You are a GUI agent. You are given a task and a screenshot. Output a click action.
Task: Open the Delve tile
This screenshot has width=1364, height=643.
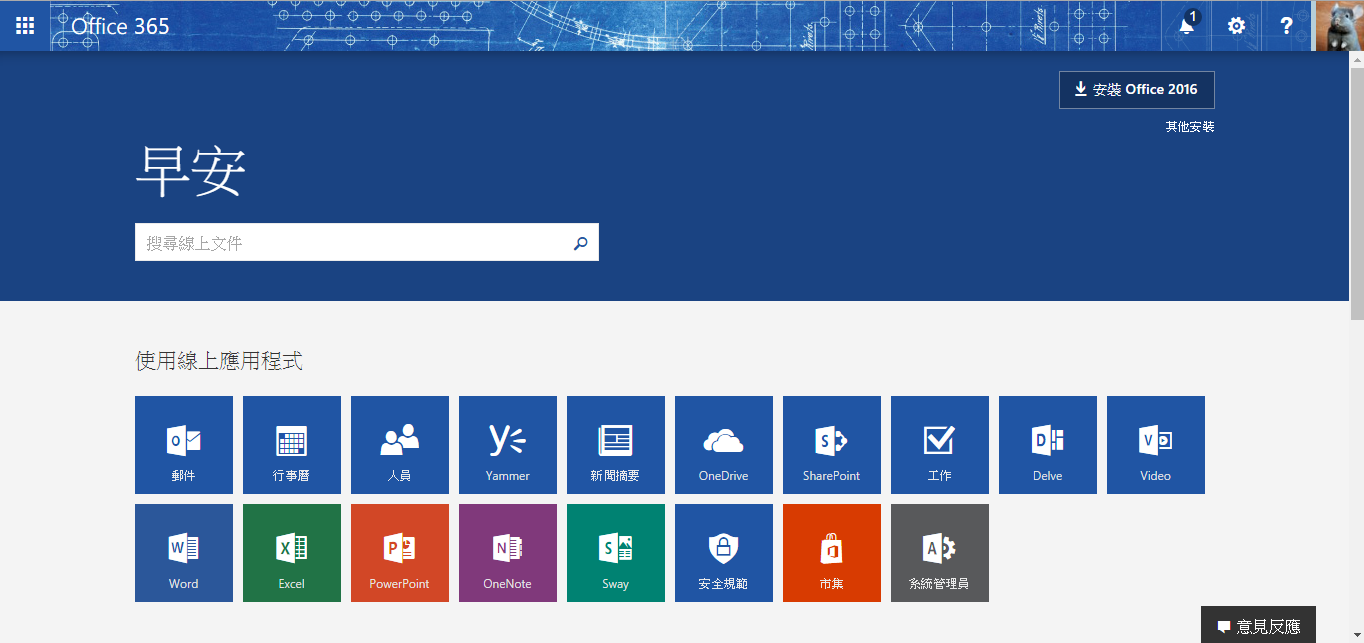point(1048,445)
